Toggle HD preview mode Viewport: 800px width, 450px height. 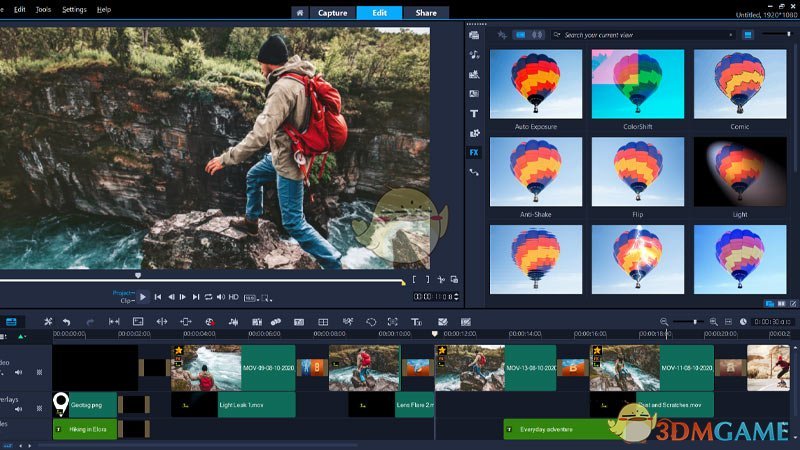pyautogui.click(x=233, y=297)
